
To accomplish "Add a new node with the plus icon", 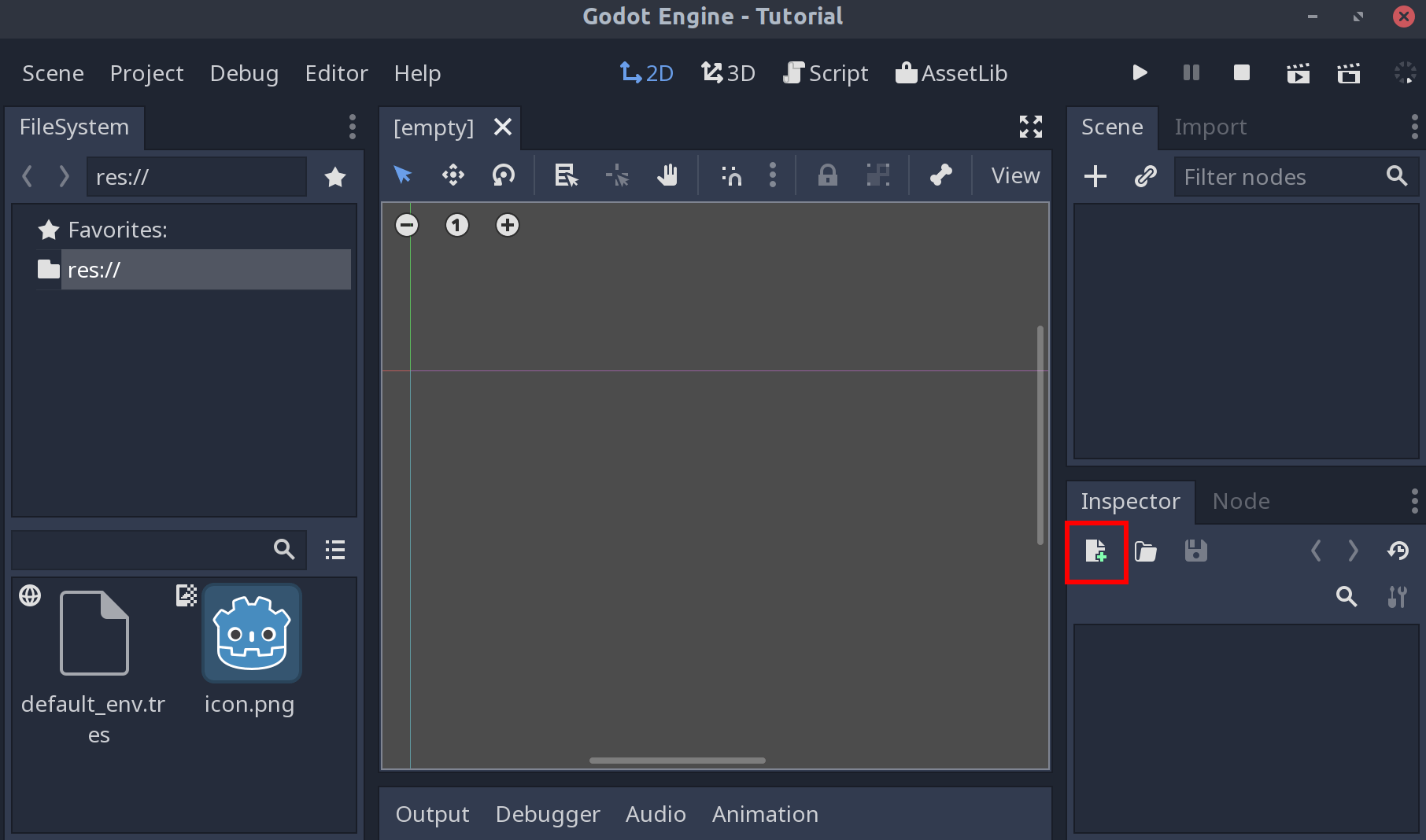I will (x=1095, y=176).
